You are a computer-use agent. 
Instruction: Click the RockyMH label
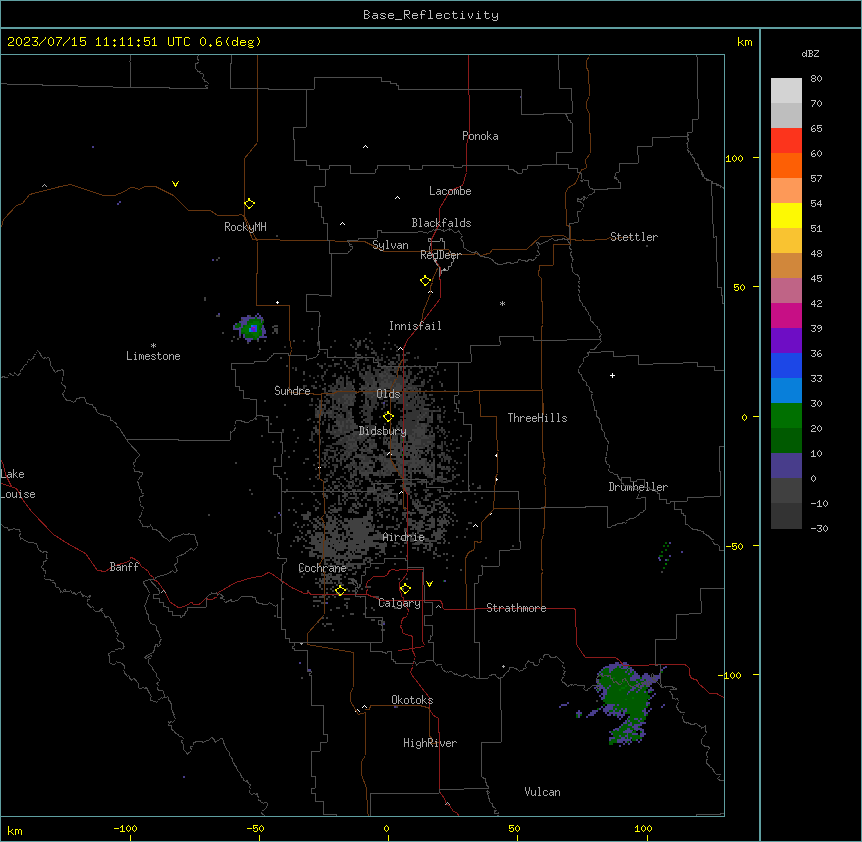pyautogui.click(x=245, y=227)
